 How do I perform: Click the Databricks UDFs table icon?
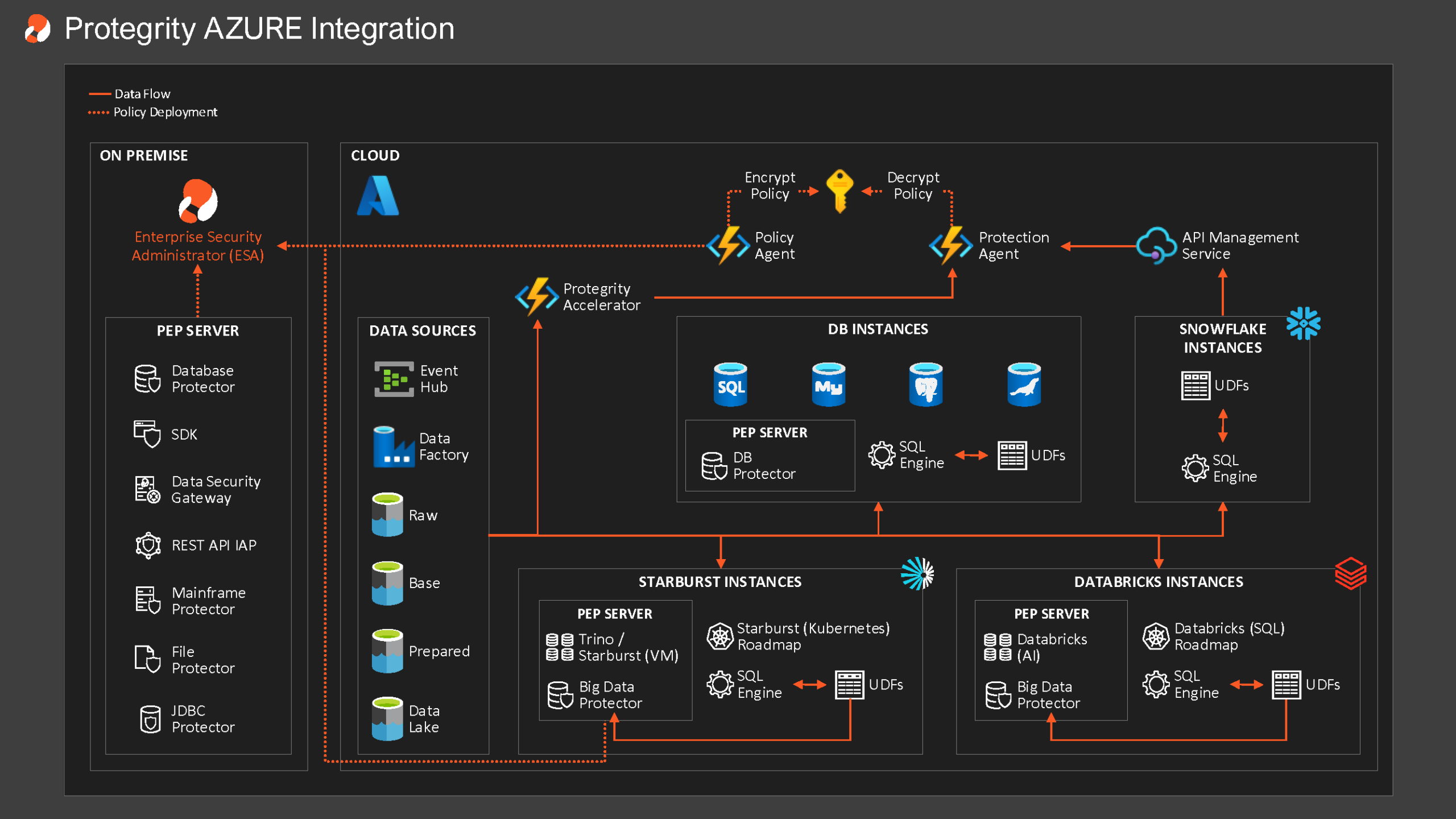pyautogui.click(x=1287, y=685)
